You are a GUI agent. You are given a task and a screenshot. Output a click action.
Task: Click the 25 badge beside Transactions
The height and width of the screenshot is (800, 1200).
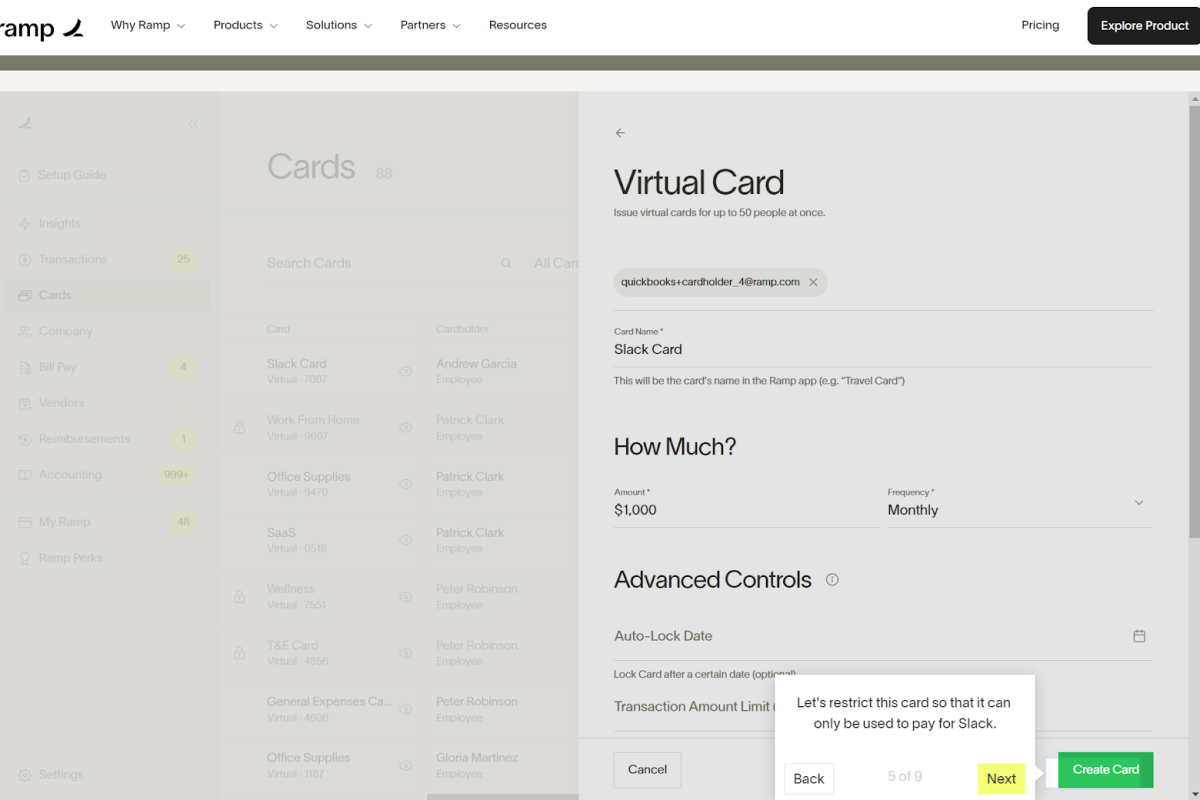click(183, 260)
